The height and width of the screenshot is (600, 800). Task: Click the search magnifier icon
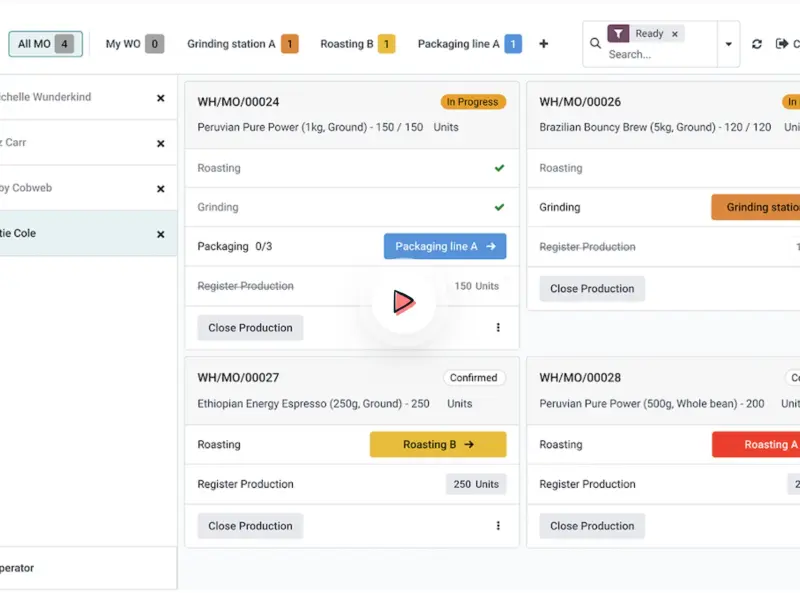pos(595,44)
